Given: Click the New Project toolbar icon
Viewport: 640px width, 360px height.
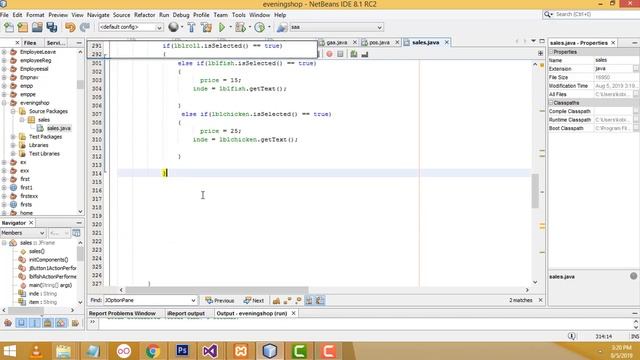Looking at the screenshot, I should [23, 27].
